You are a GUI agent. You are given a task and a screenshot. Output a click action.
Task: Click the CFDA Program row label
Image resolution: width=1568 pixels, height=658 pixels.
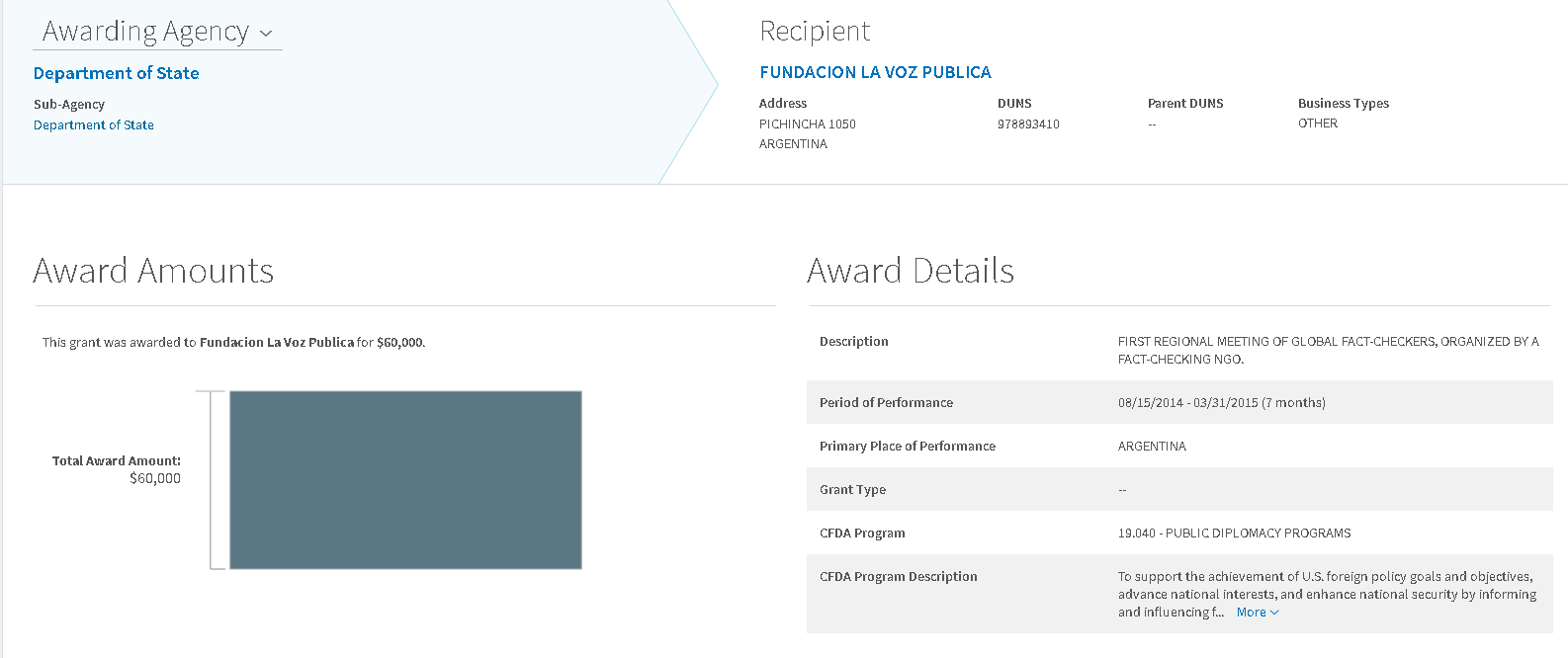[x=862, y=534]
